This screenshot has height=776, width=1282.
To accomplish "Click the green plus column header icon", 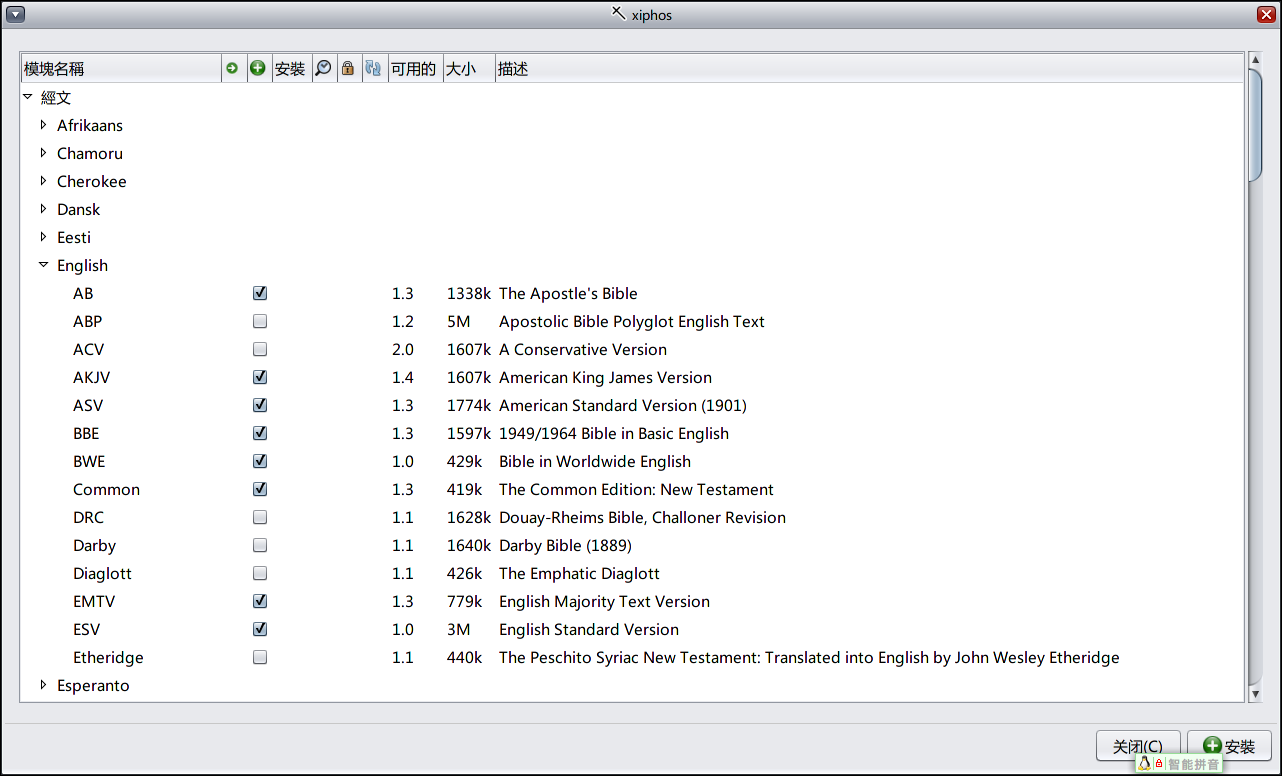I will [258, 68].
